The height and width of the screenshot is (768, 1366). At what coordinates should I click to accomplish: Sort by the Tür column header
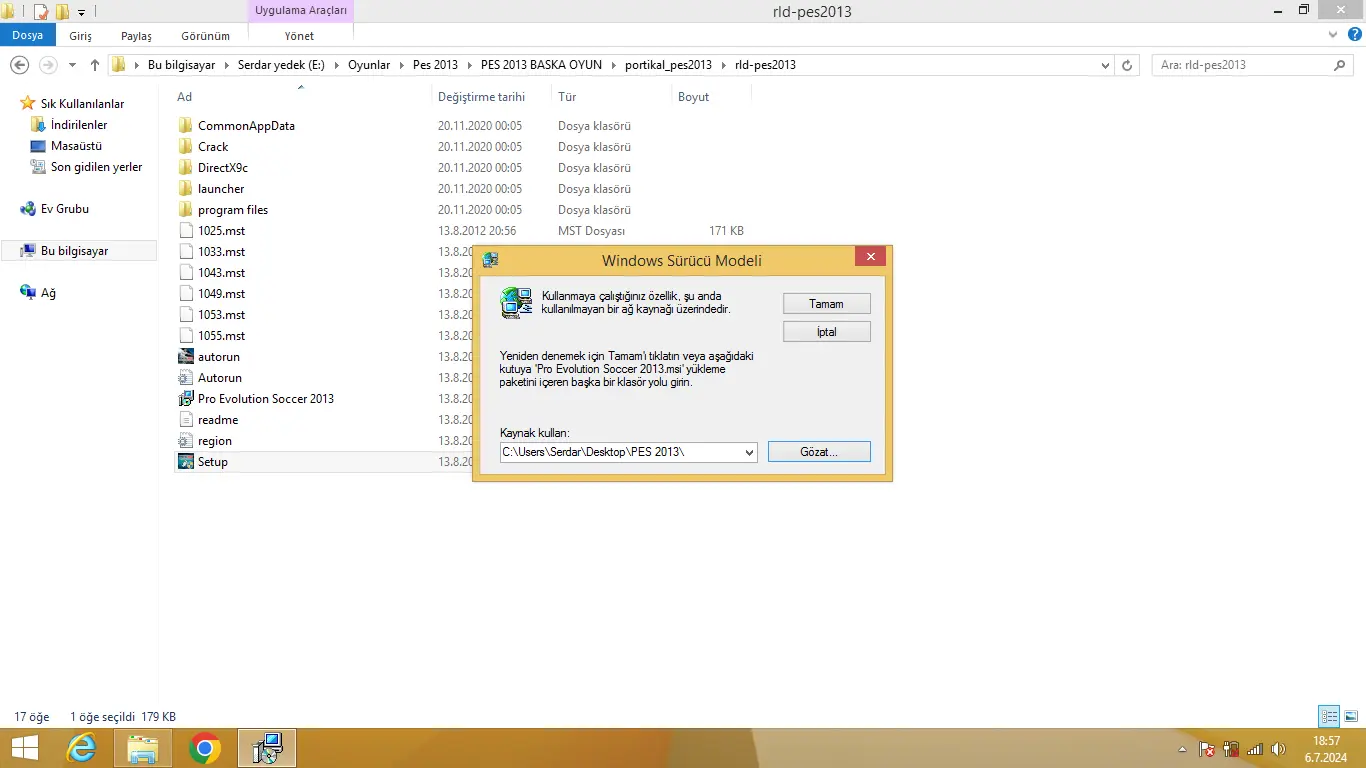[567, 97]
